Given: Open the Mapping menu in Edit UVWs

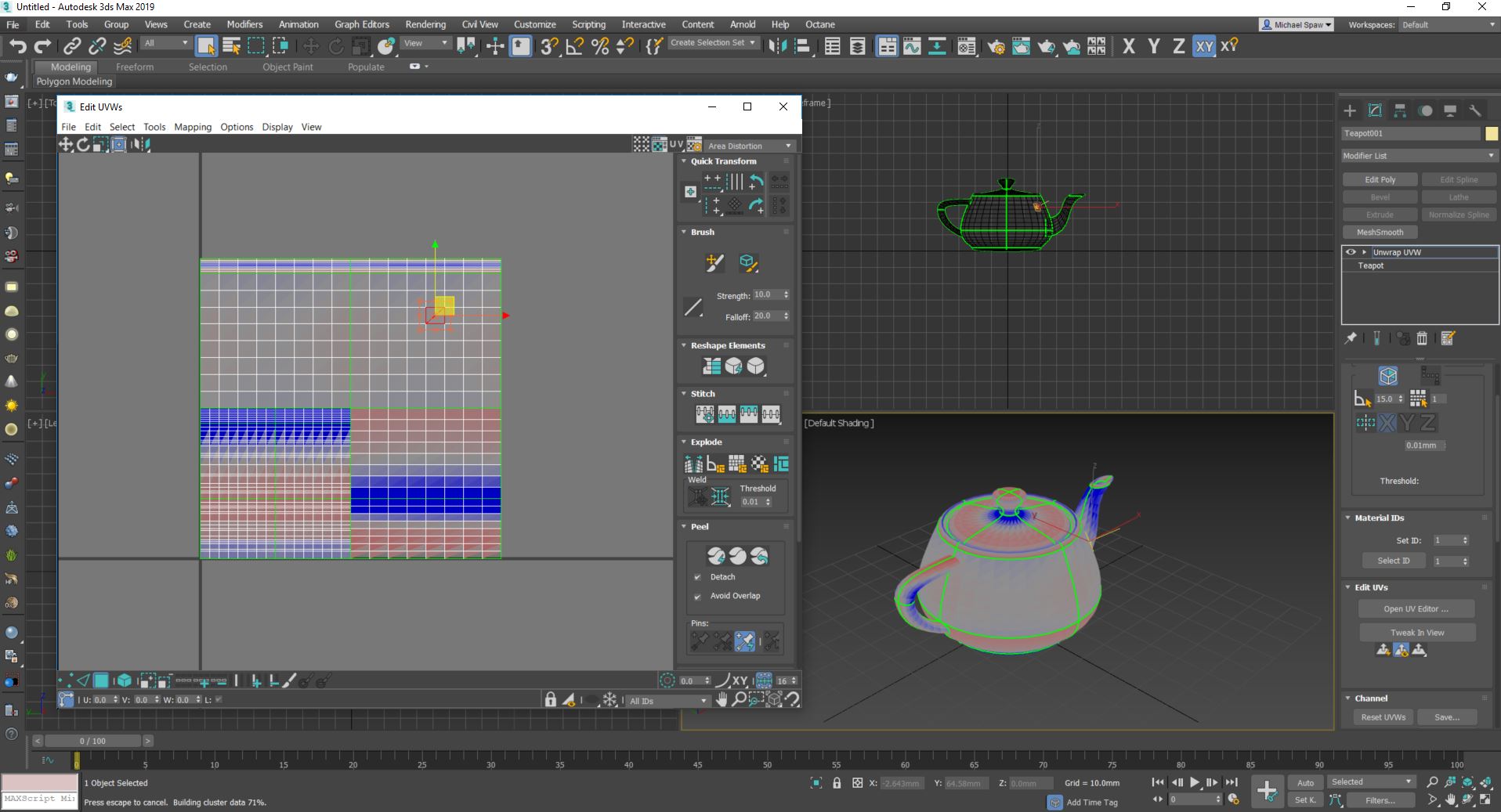Looking at the screenshot, I should [193, 127].
